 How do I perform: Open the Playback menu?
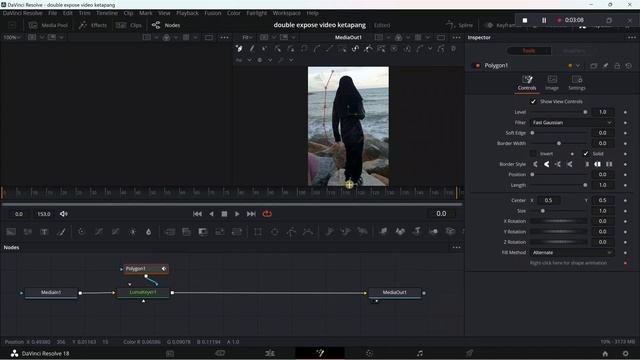click(187, 13)
